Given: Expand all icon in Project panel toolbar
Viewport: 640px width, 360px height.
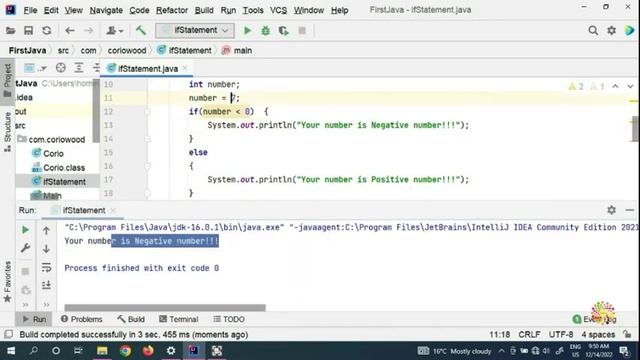Looking at the screenshot, I should [78, 68].
